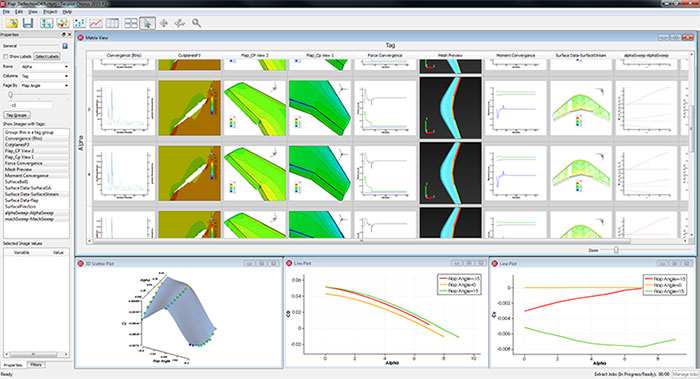
Task: Activate the magnifier zoom tool
Action: (196, 23)
